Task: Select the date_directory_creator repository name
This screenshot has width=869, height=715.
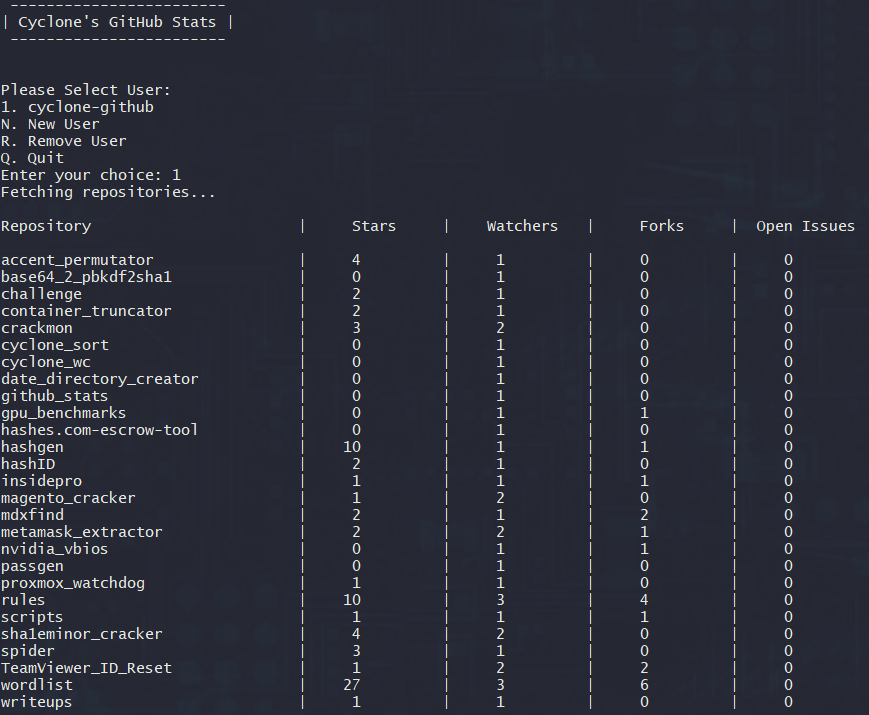Action: 100,379
